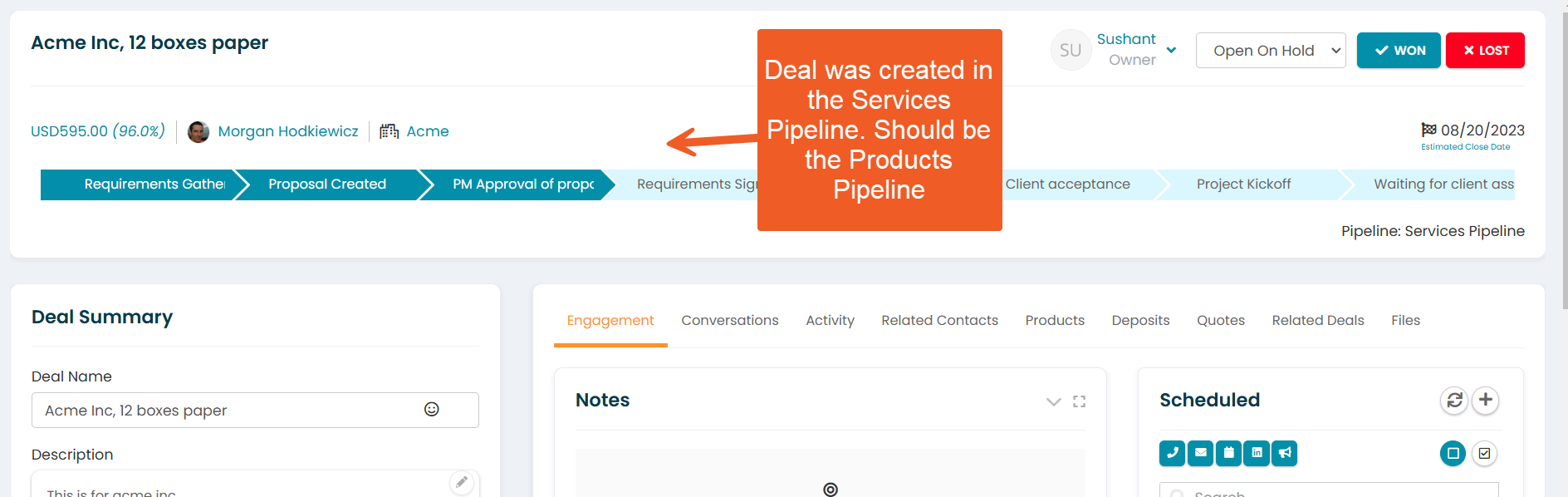
Task: Expand the owner Sushant dropdown arrow
Action: [x=1171, y=50]
